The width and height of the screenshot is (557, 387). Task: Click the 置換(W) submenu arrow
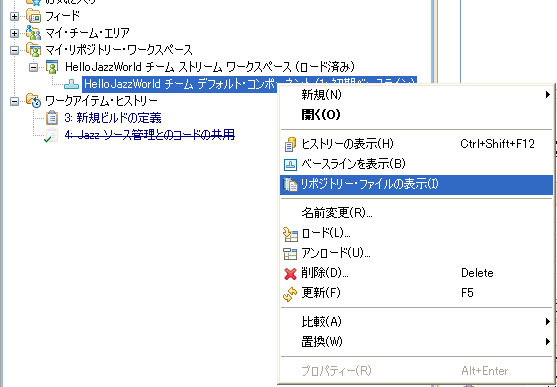[548, 342]
